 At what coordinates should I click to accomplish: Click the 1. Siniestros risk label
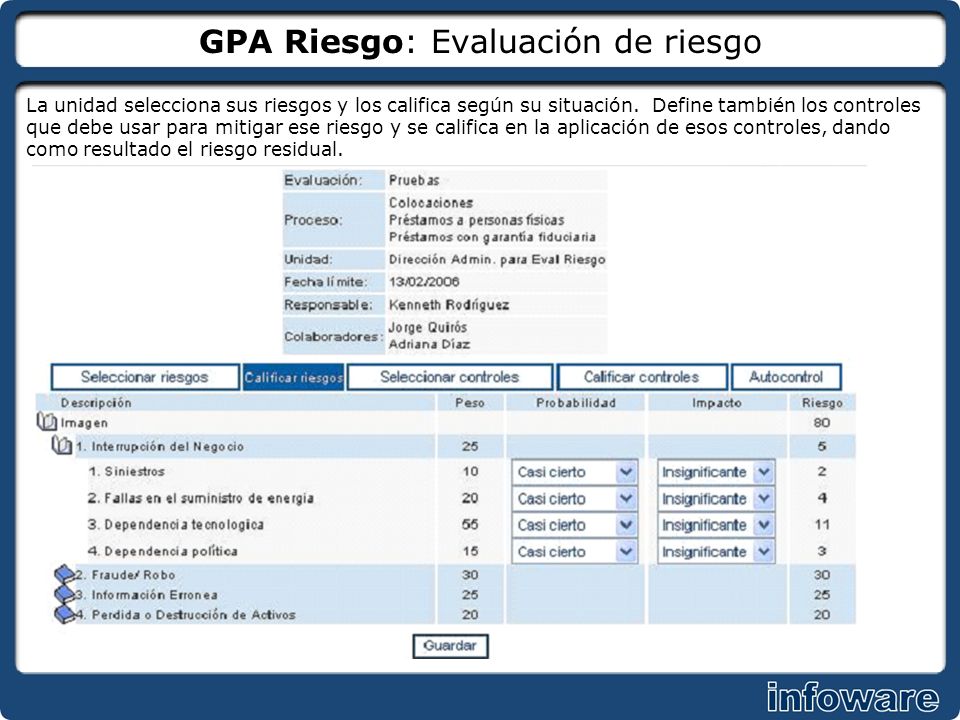click(x=127, y=471)
